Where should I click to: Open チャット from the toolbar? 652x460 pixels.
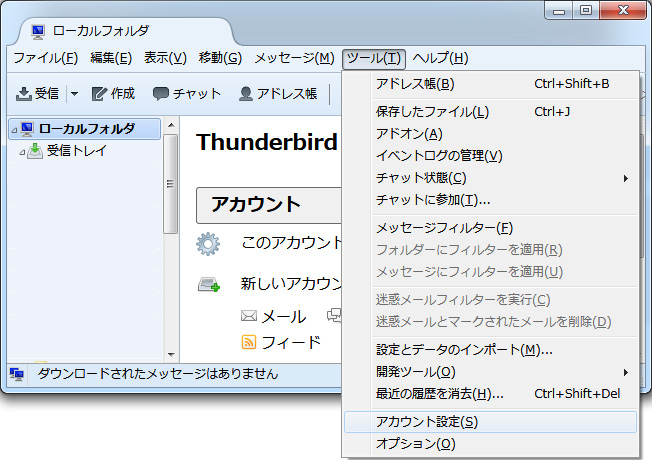(x=187, y=94)
